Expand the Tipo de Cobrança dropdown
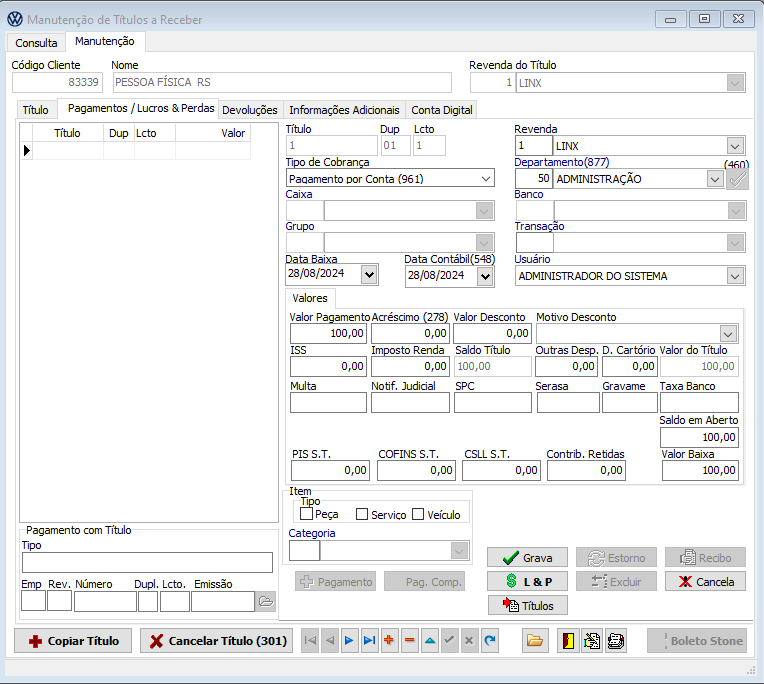 point(486,179)
